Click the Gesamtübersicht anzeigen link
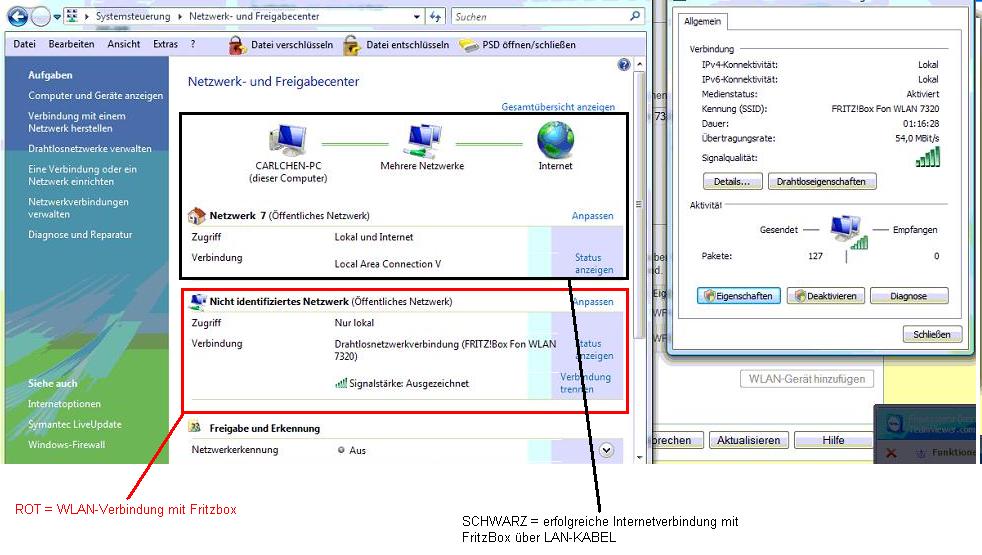This screenshot has height=555, width=982. pos(558,107)
